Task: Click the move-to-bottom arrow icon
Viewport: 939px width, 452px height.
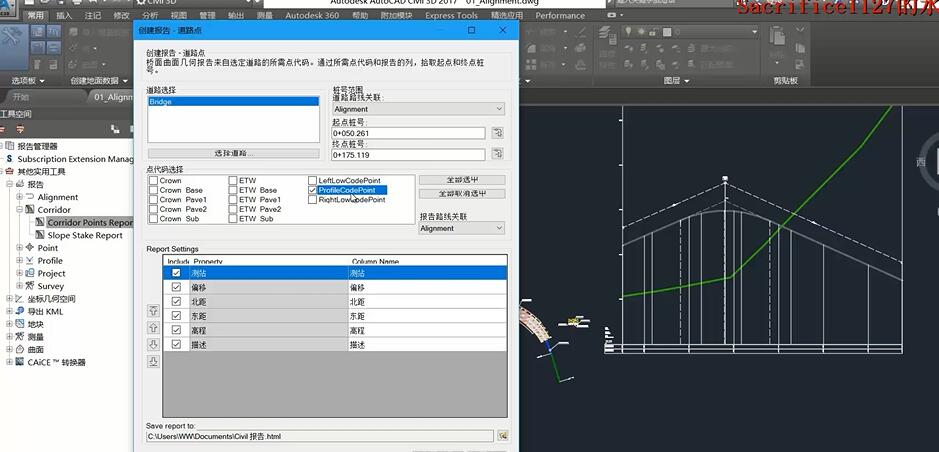Action: click(153, 361)
